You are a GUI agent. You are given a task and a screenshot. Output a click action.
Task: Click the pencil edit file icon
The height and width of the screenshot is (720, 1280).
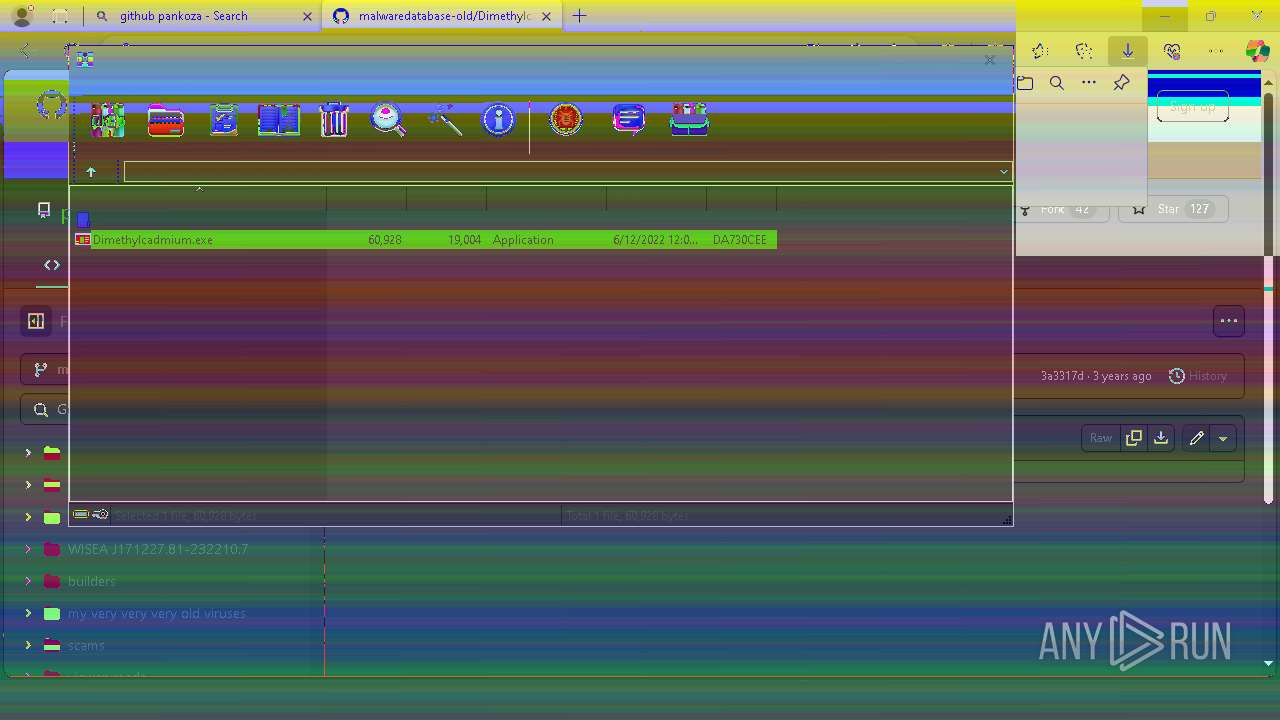click(1196, 438)
